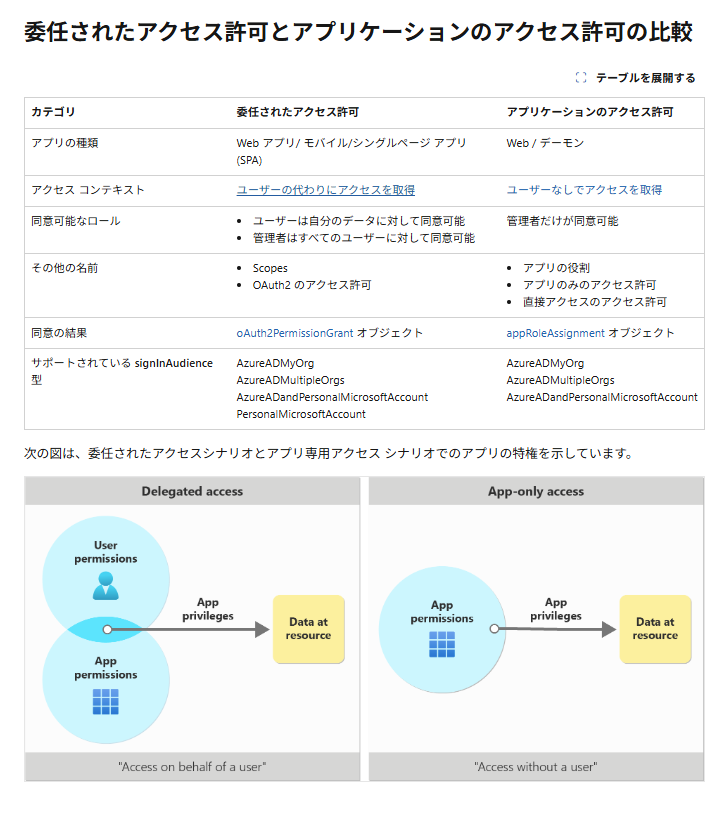Viewport: 725px width, 816px height.
Task: Click the サポートされている signInAudience 型 label
Action: click(x=122, y=372)
